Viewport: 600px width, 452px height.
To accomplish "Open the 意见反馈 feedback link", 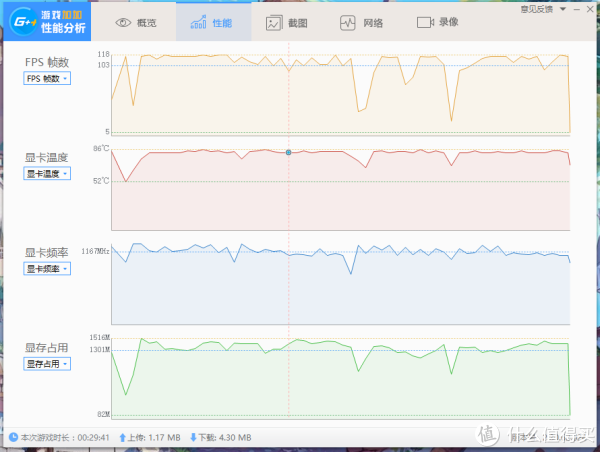I will tap(536, 9).
